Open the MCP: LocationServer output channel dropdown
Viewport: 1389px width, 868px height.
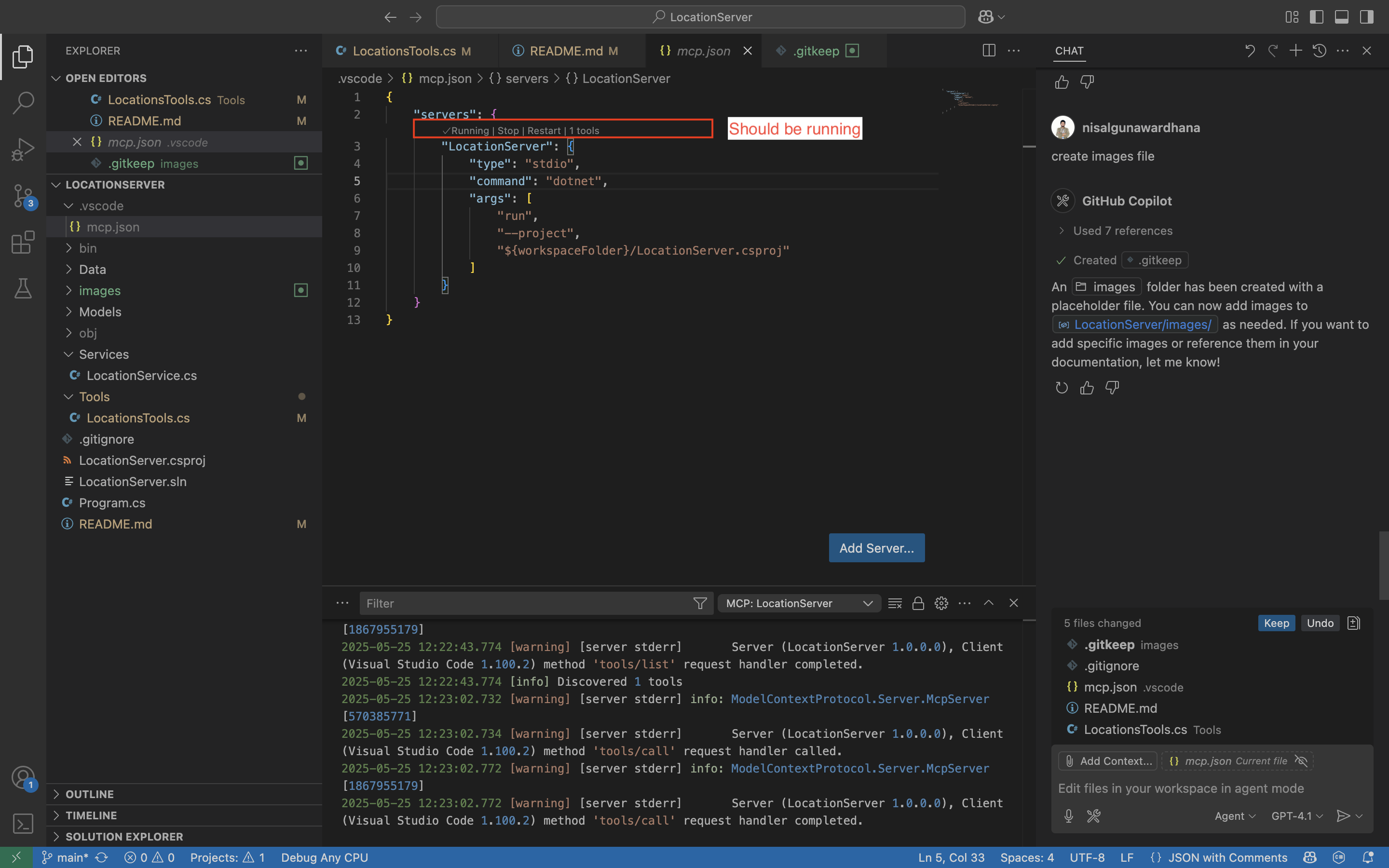point(798,603)
